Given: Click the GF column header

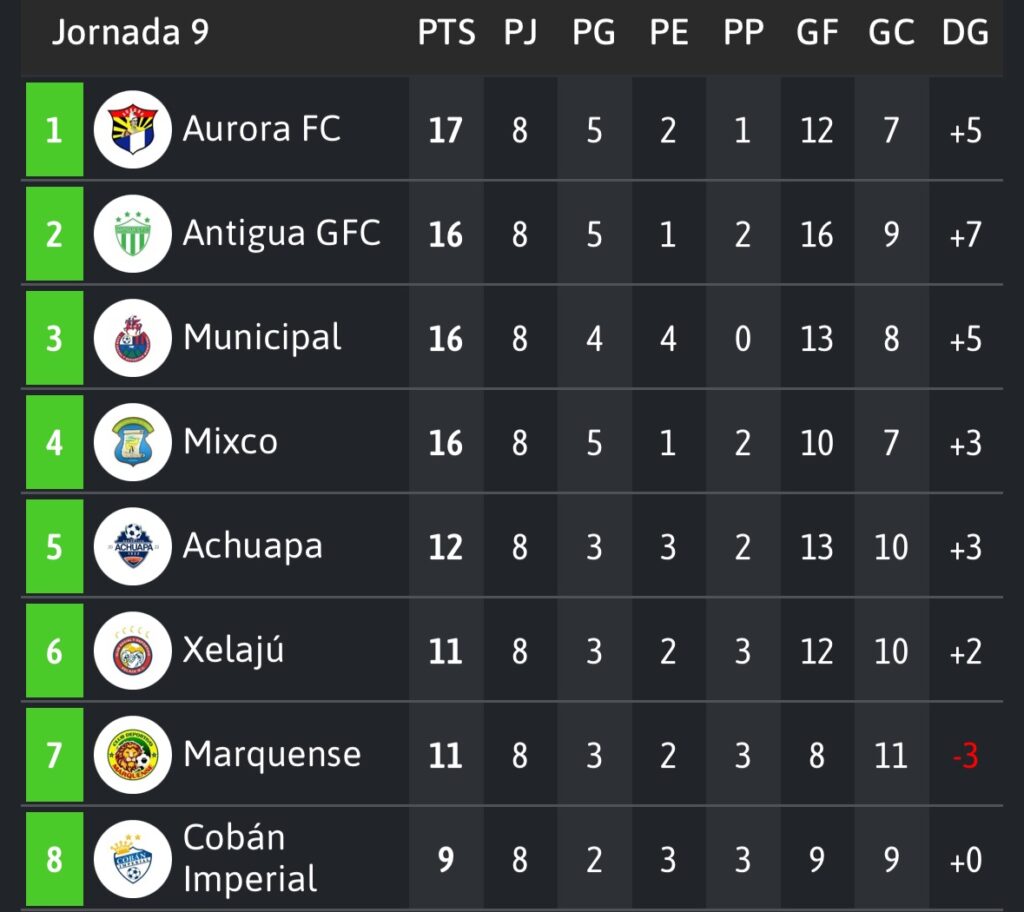Looking at the screenshot, I should tap(817, 32).
